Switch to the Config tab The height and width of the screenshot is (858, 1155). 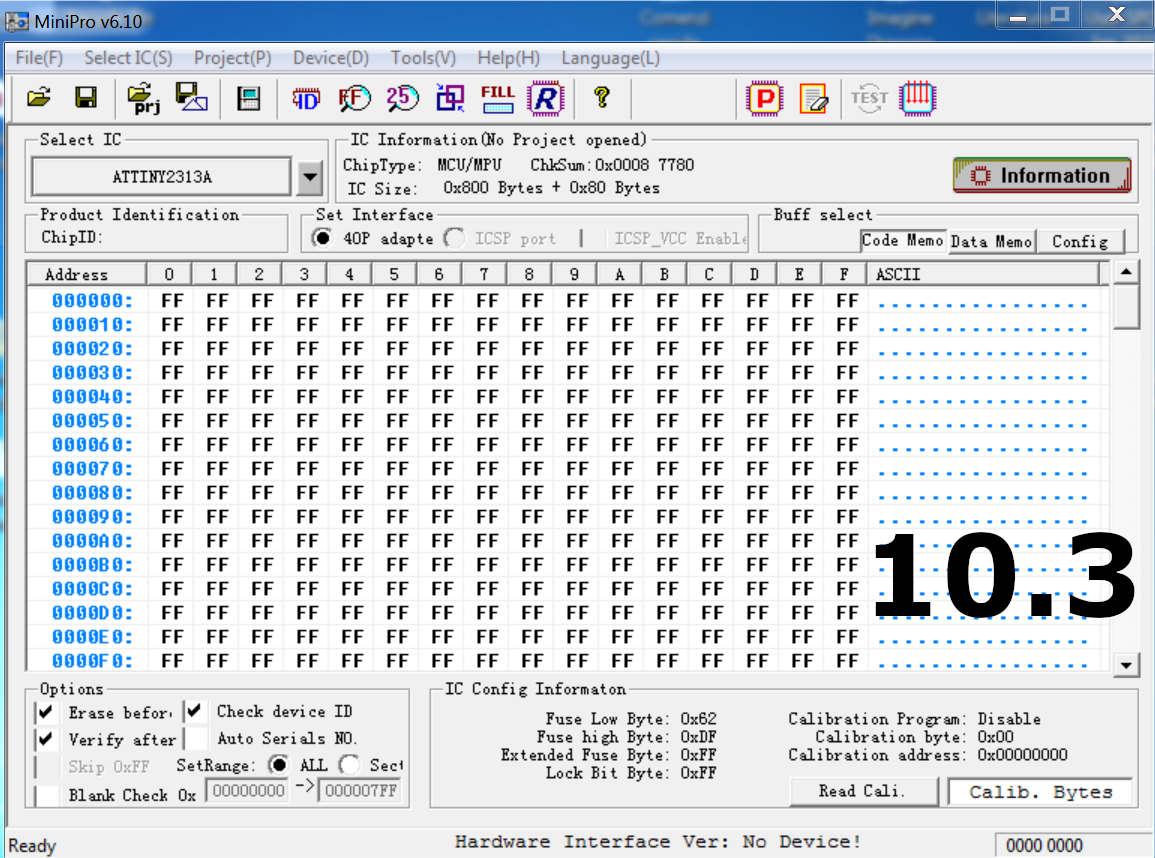pos(1080,242)
